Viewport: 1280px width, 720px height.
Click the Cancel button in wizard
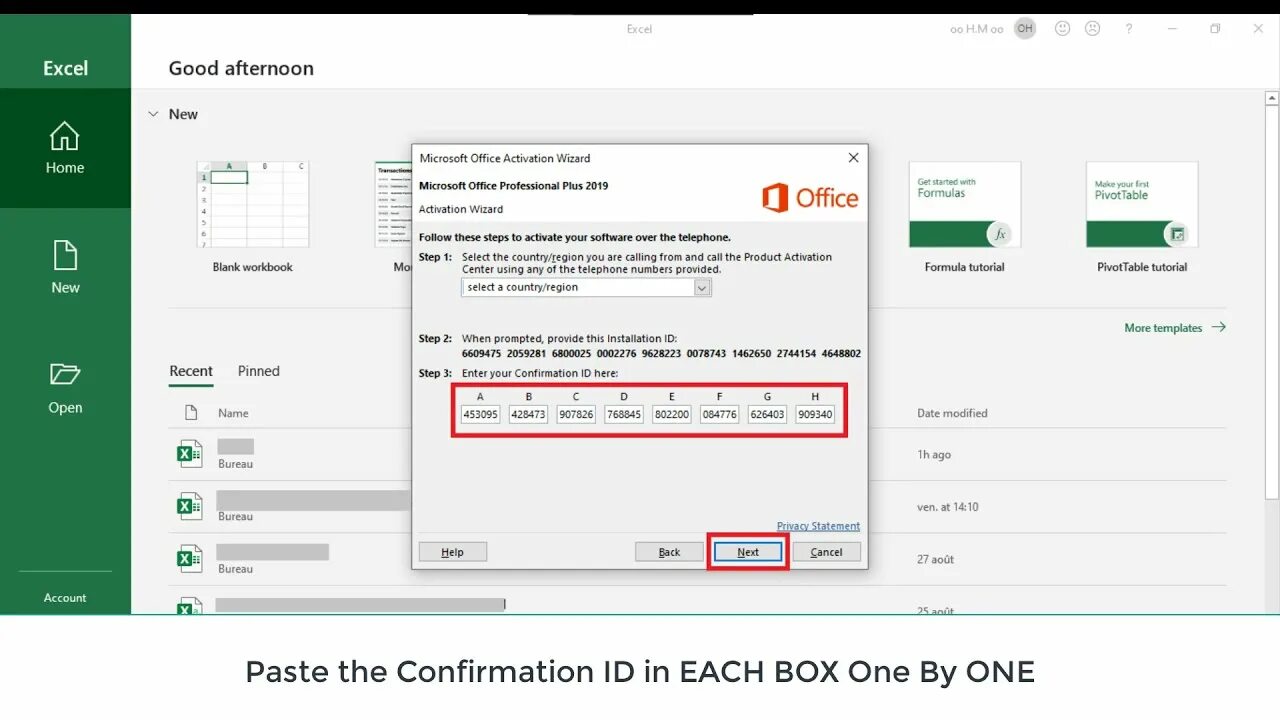tap(826, 552)
